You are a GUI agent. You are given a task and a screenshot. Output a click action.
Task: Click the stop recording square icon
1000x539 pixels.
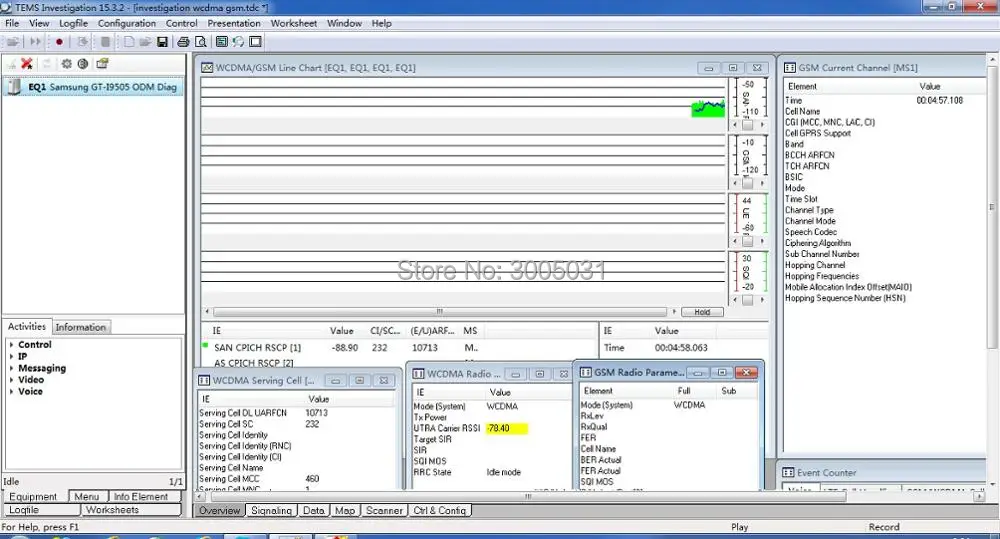pyautogui.click(x=105, y=42)
